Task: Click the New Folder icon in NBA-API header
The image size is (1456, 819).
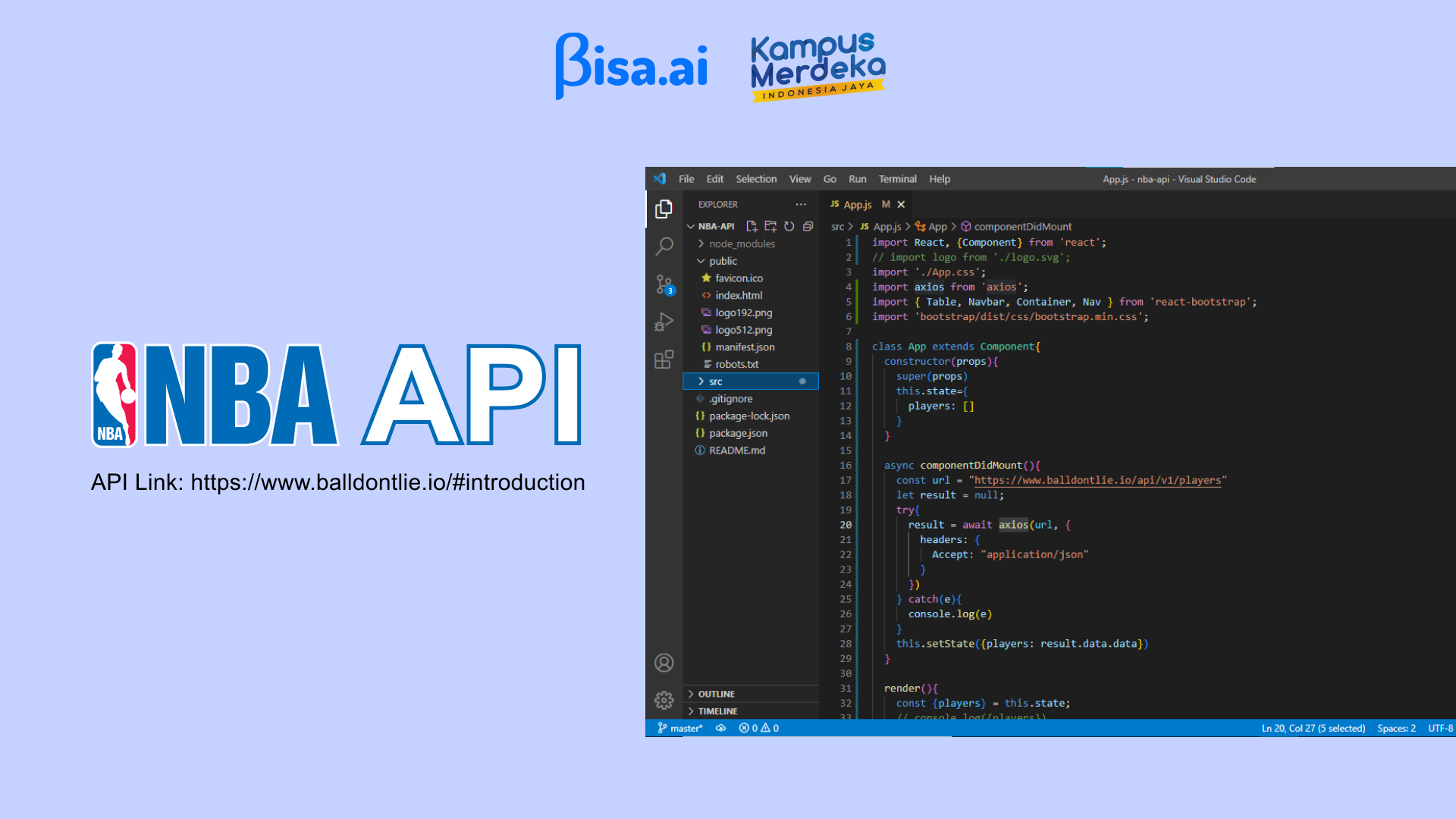Action: pos(770,226)
